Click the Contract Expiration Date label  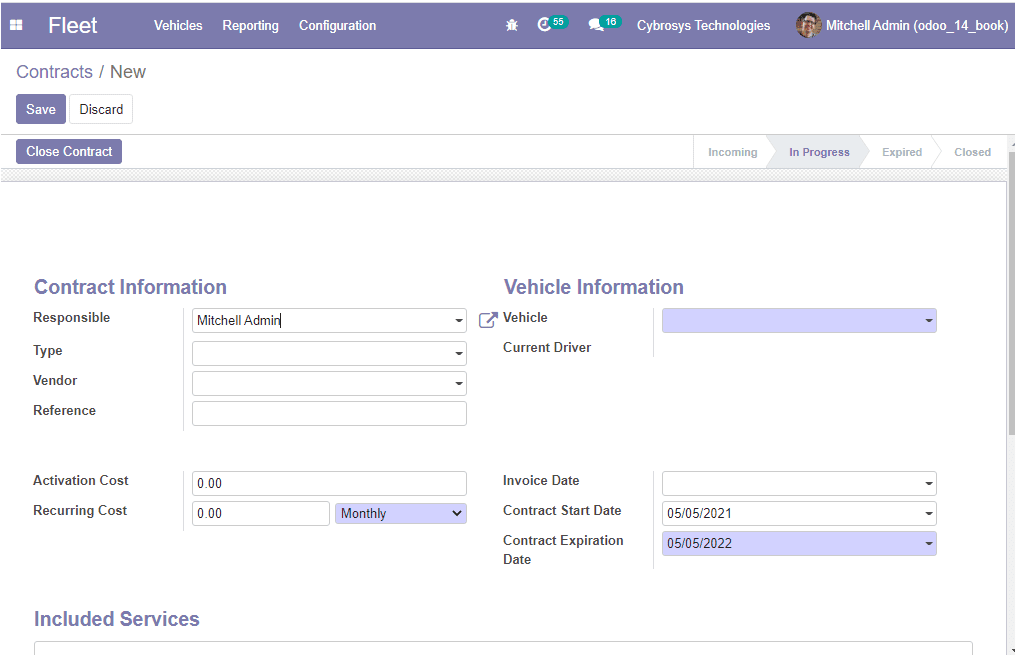pos(563,550)
